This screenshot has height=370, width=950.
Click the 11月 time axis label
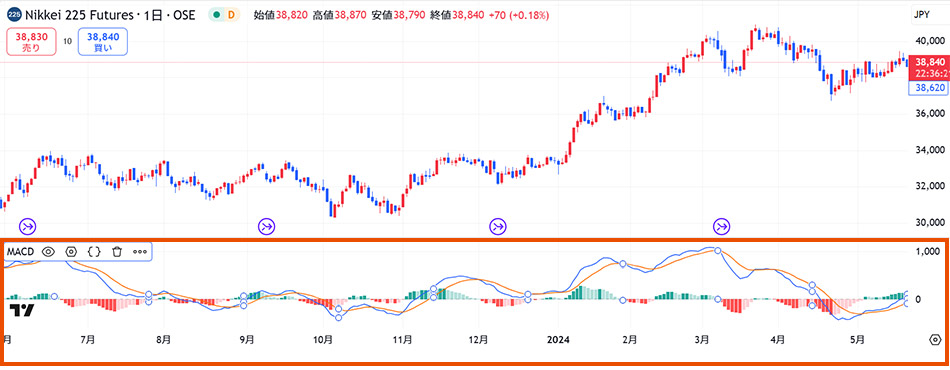click(402, 340)
